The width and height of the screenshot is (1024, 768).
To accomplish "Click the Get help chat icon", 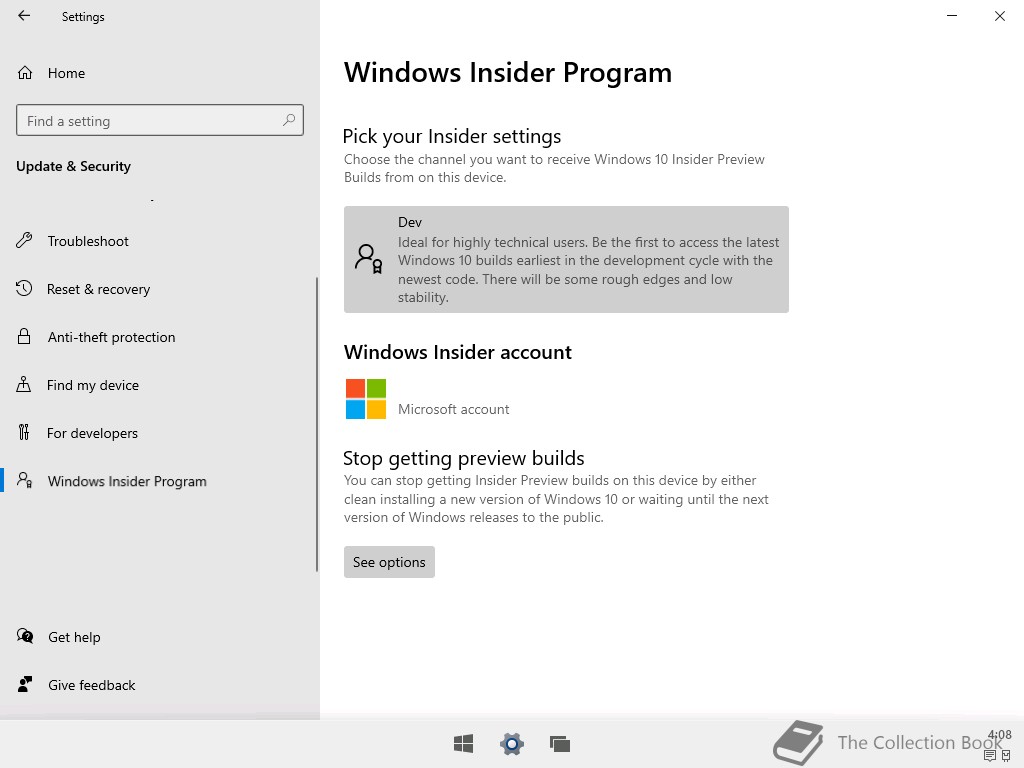I will [25, 636].
